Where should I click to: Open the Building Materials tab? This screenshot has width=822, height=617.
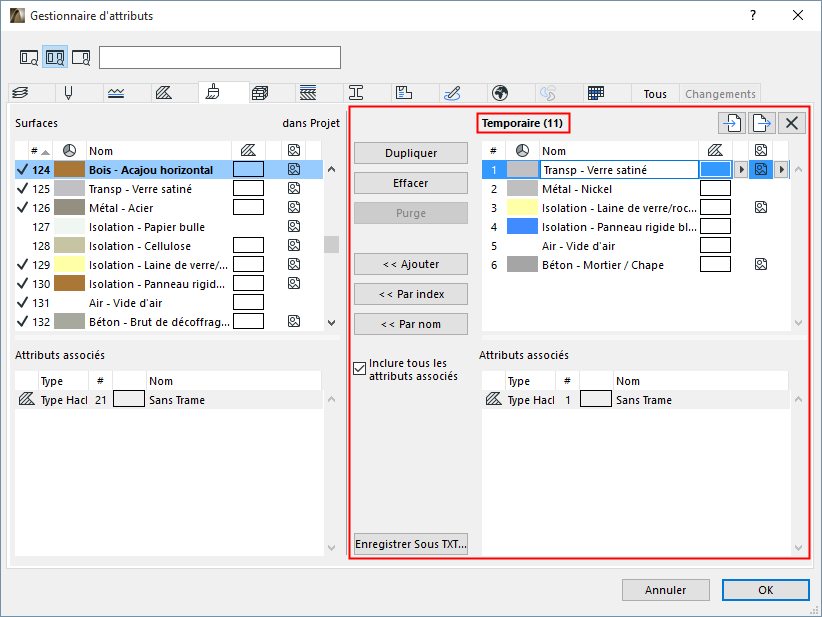[x=259, y=93]
